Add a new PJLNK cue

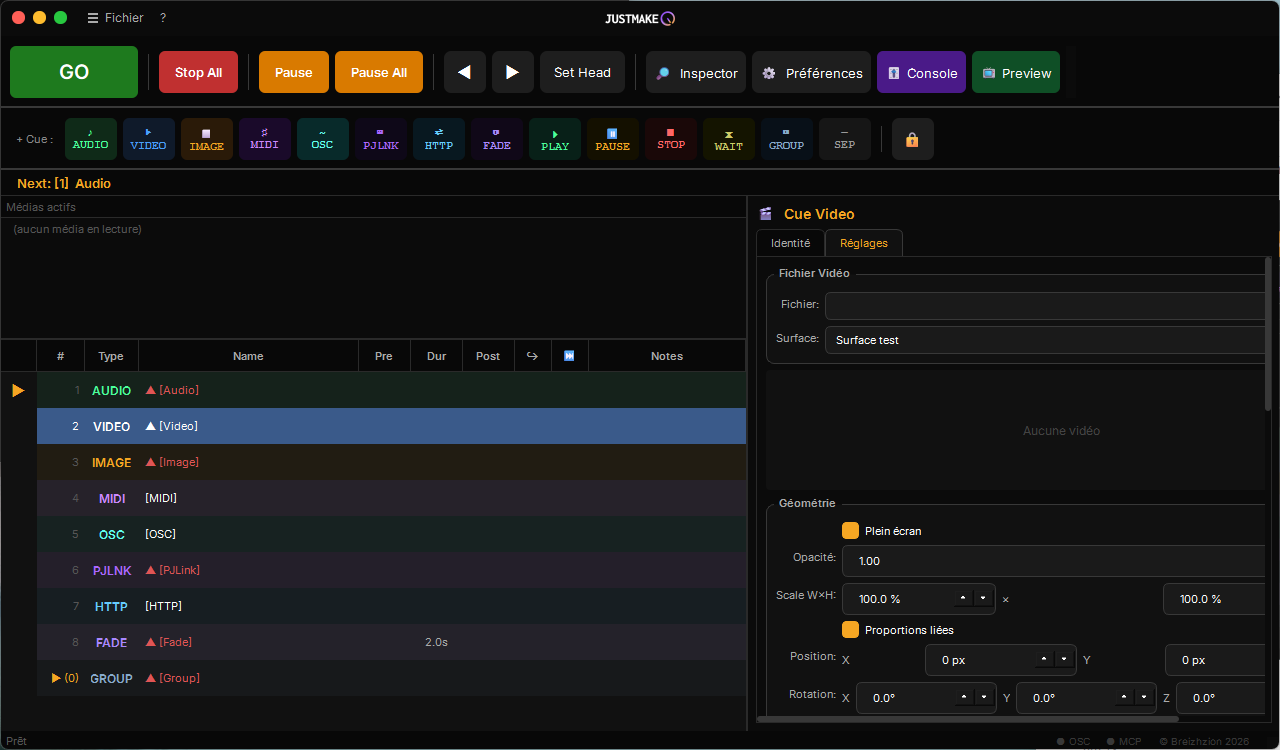(x=381, y=139)
